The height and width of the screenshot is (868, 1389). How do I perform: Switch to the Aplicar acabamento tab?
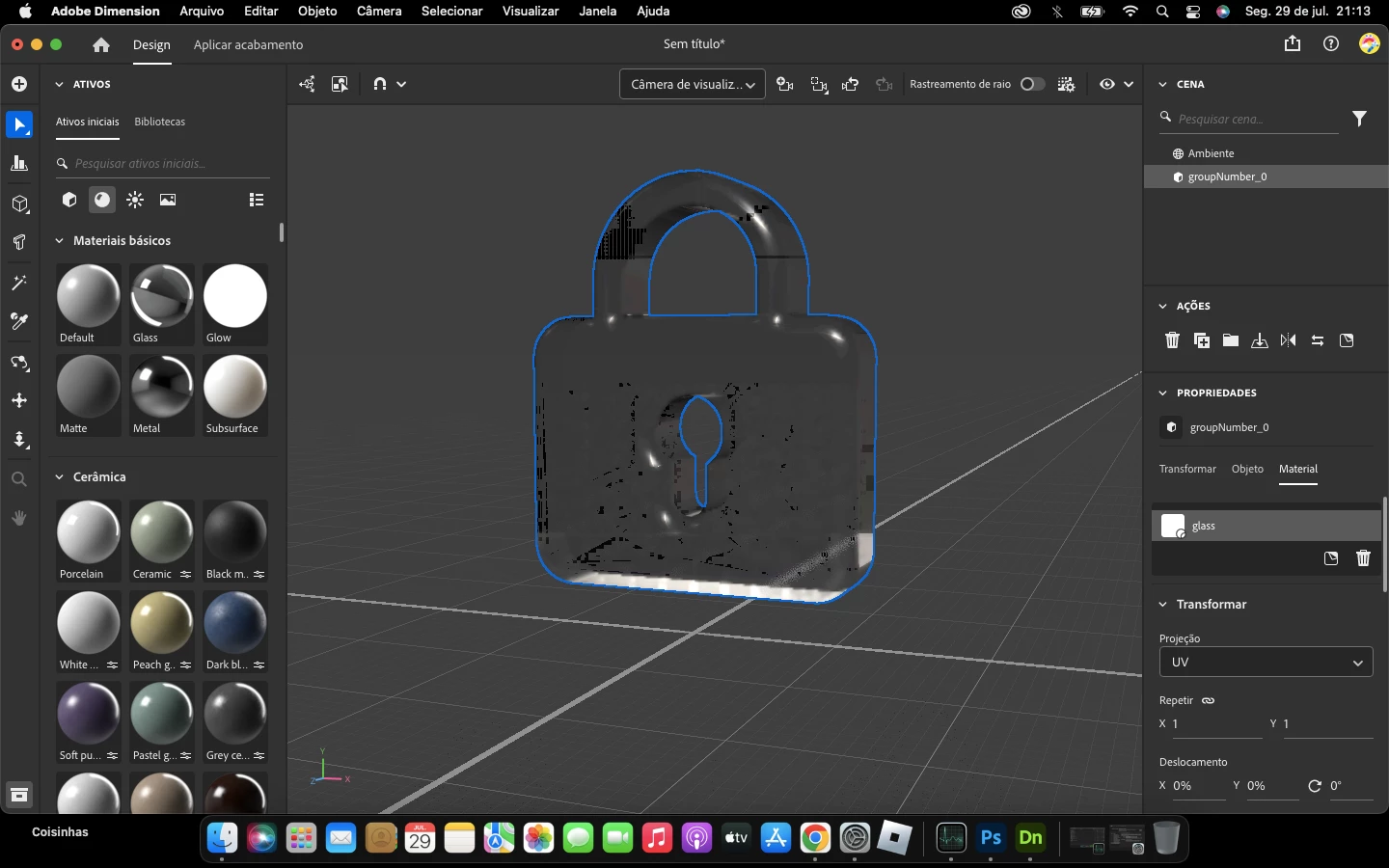[x=248, y=44]
